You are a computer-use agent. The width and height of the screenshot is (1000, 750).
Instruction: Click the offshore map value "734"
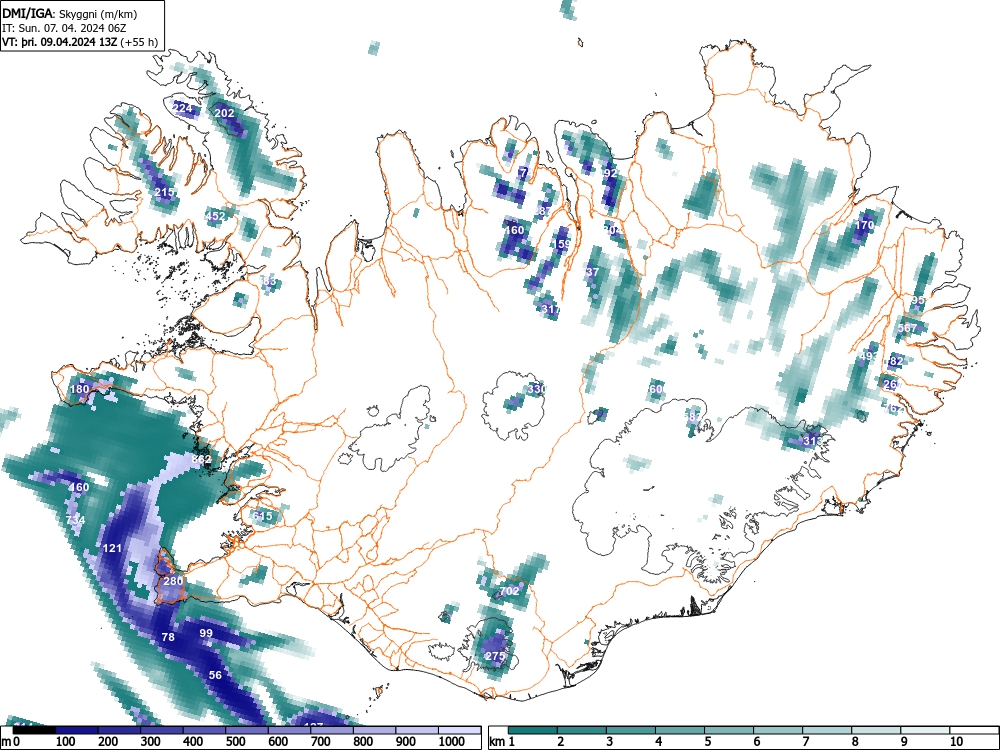(75, 520)
